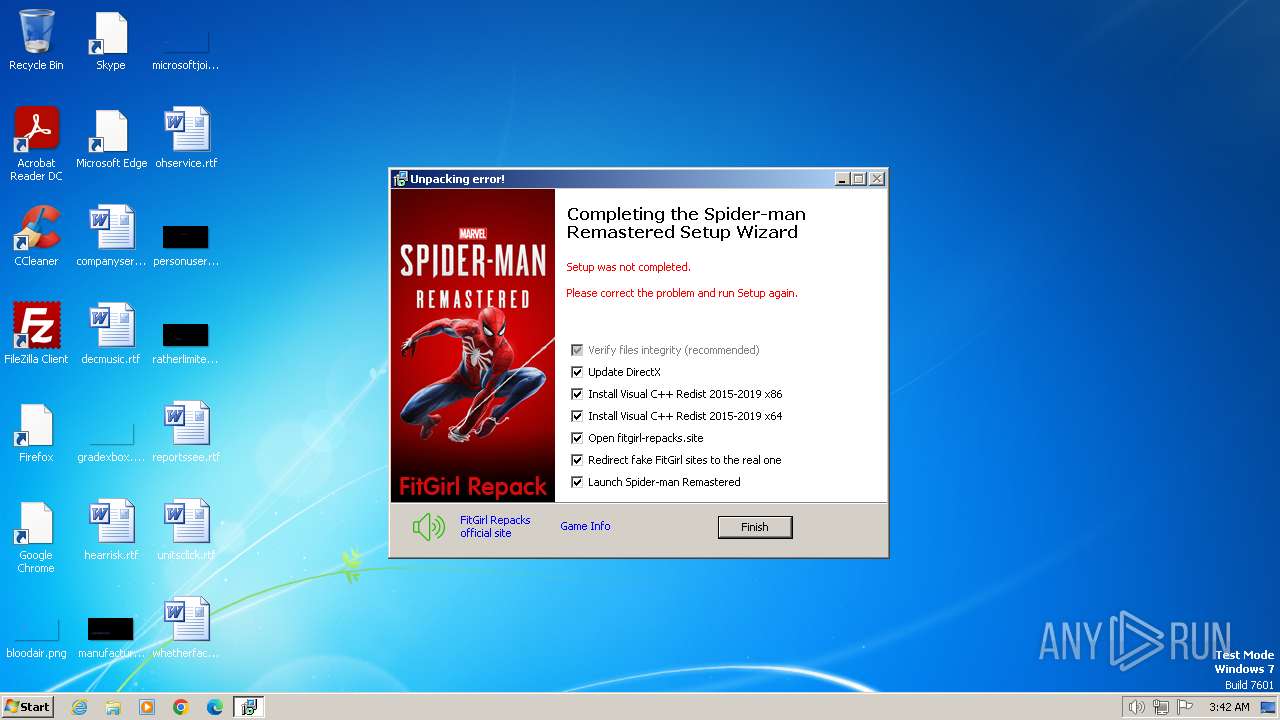
Task: Minimize the Unpacking error window
Action: click(x=843, y=179)
